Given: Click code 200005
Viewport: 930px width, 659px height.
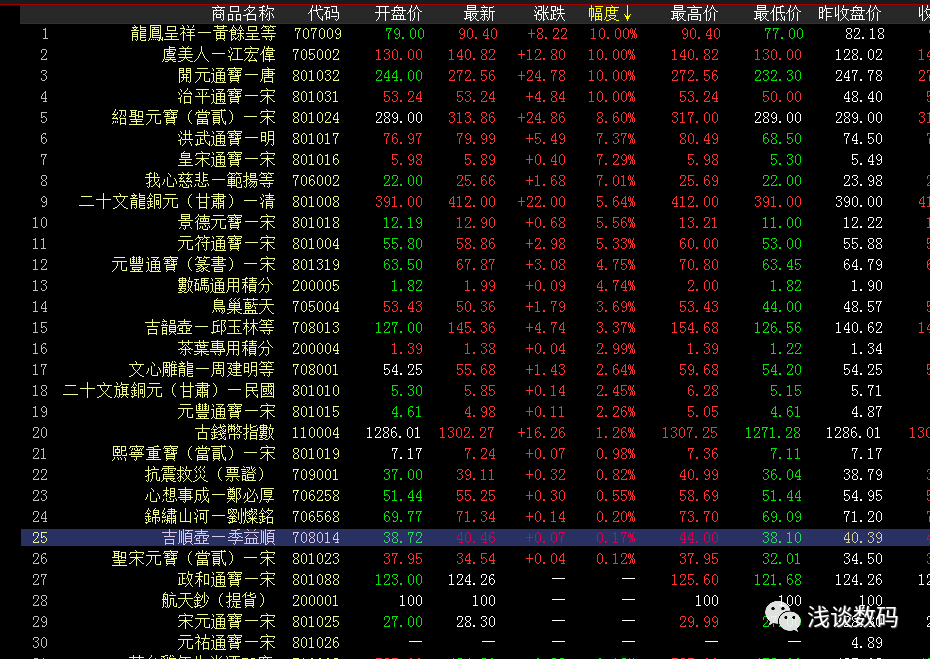Looking at the screenshot, I should pos(316,285).
